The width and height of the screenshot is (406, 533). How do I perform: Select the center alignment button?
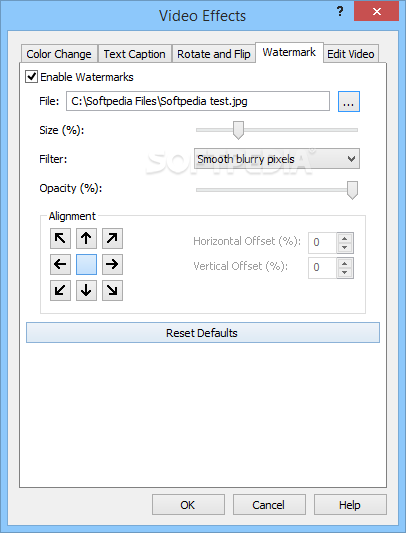point(86,264)
